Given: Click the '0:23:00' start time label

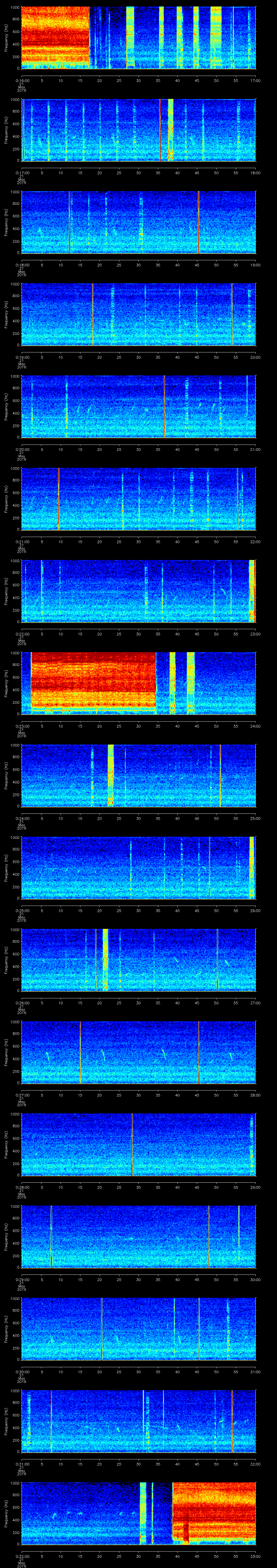Looking at the screenshot, I should pyautogui.click(x=22, y=726).
